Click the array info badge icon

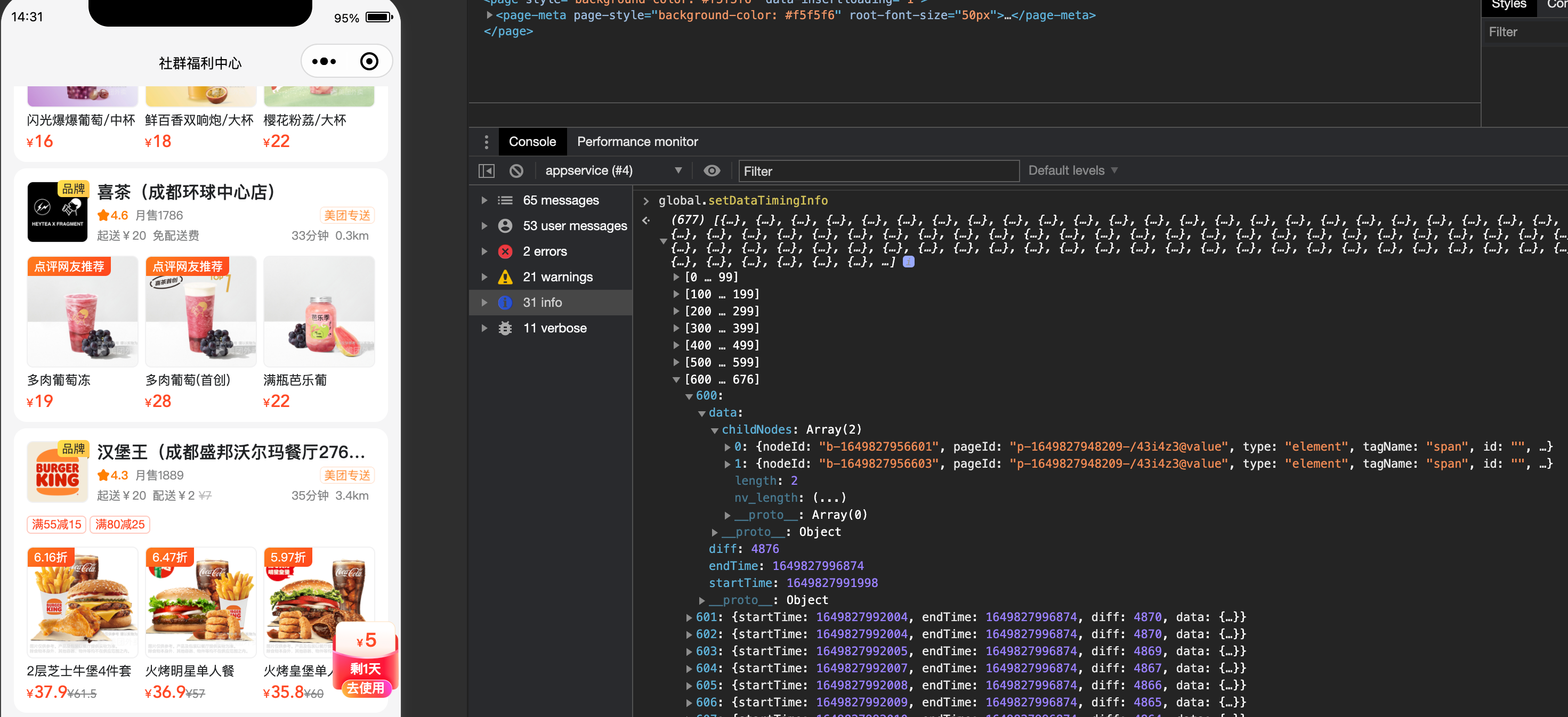coord(908,262)
